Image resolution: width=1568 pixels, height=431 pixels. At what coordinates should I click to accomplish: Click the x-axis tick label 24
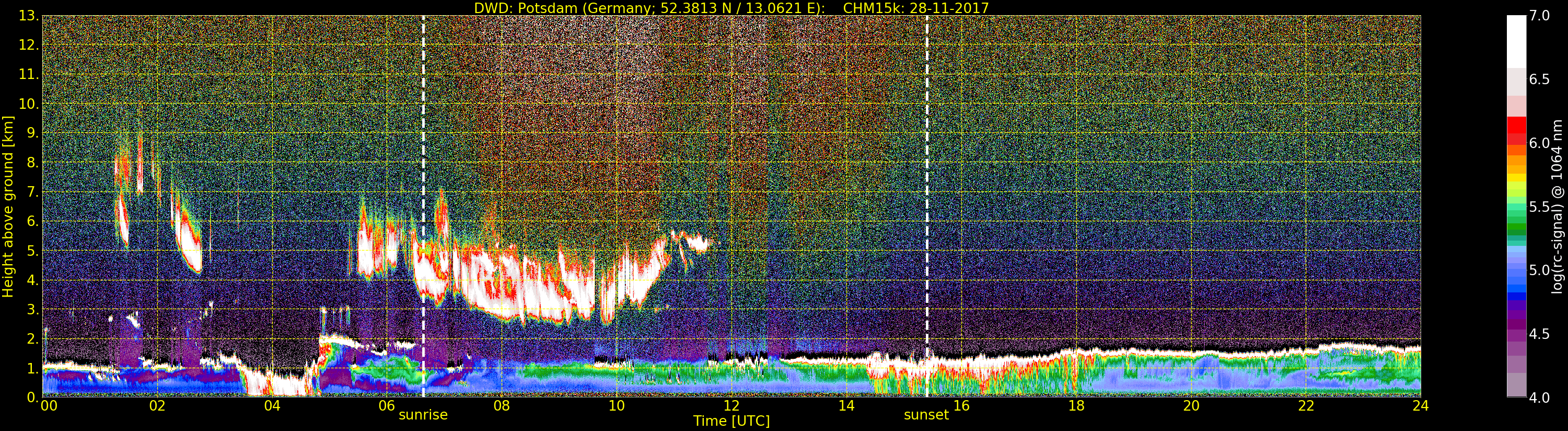click(x=1420, y=406)
